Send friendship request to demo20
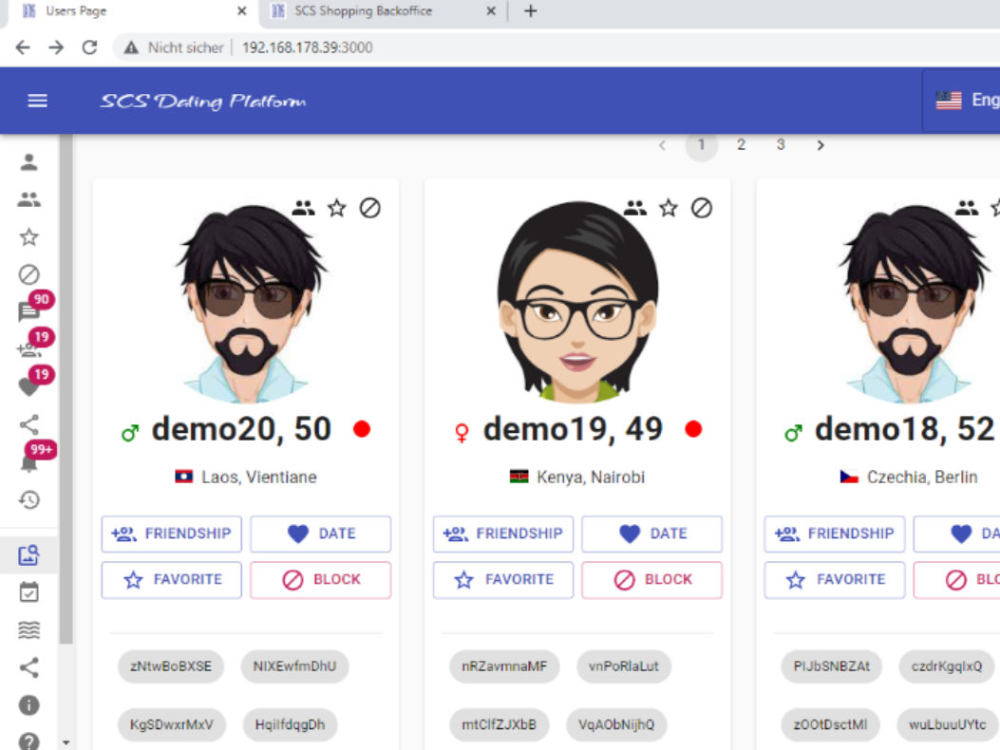 pos(172,534)
